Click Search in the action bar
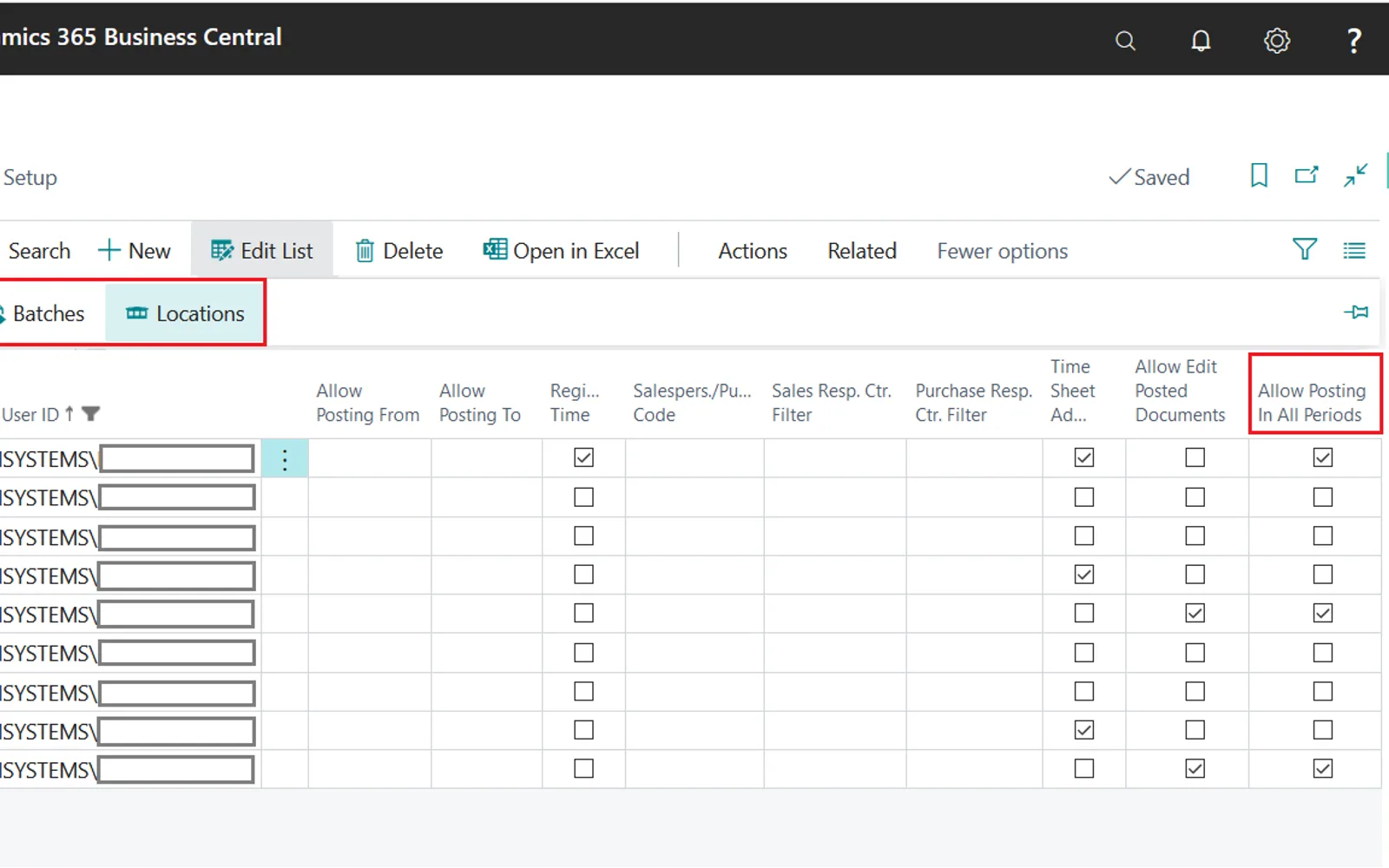 point(38,251)
